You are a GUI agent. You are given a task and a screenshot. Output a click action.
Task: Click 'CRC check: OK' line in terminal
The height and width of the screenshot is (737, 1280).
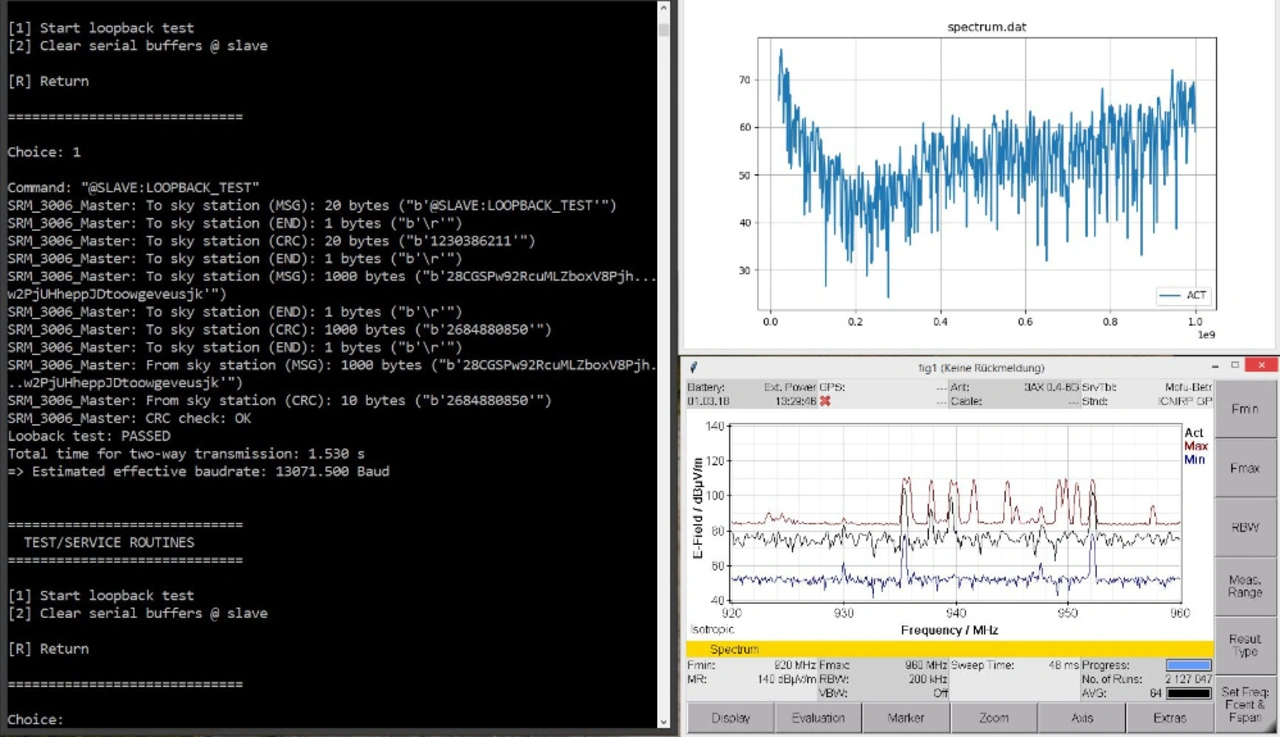(130, 418)
